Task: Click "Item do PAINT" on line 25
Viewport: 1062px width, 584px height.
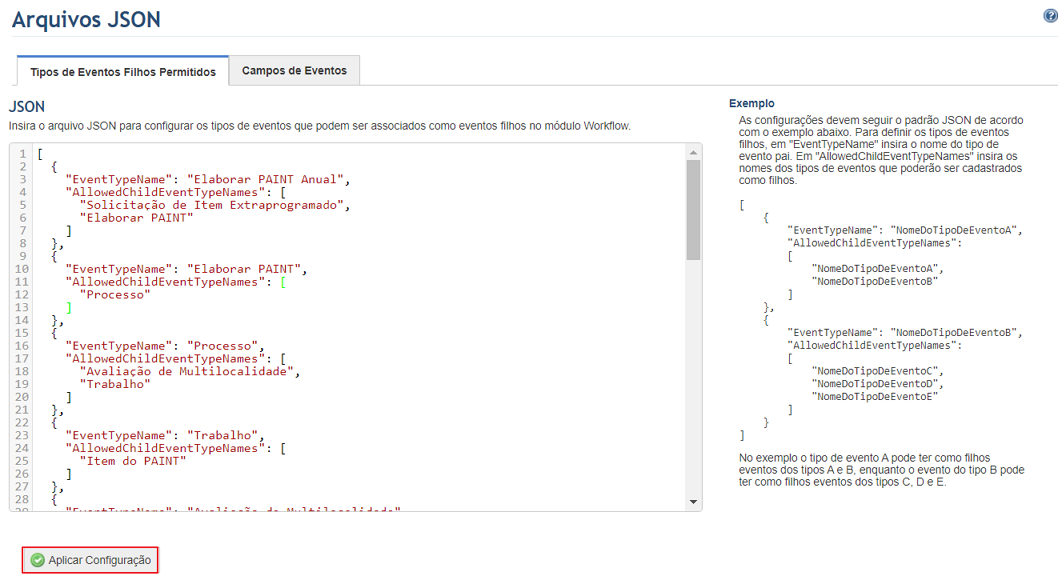Action: (133, 461)
